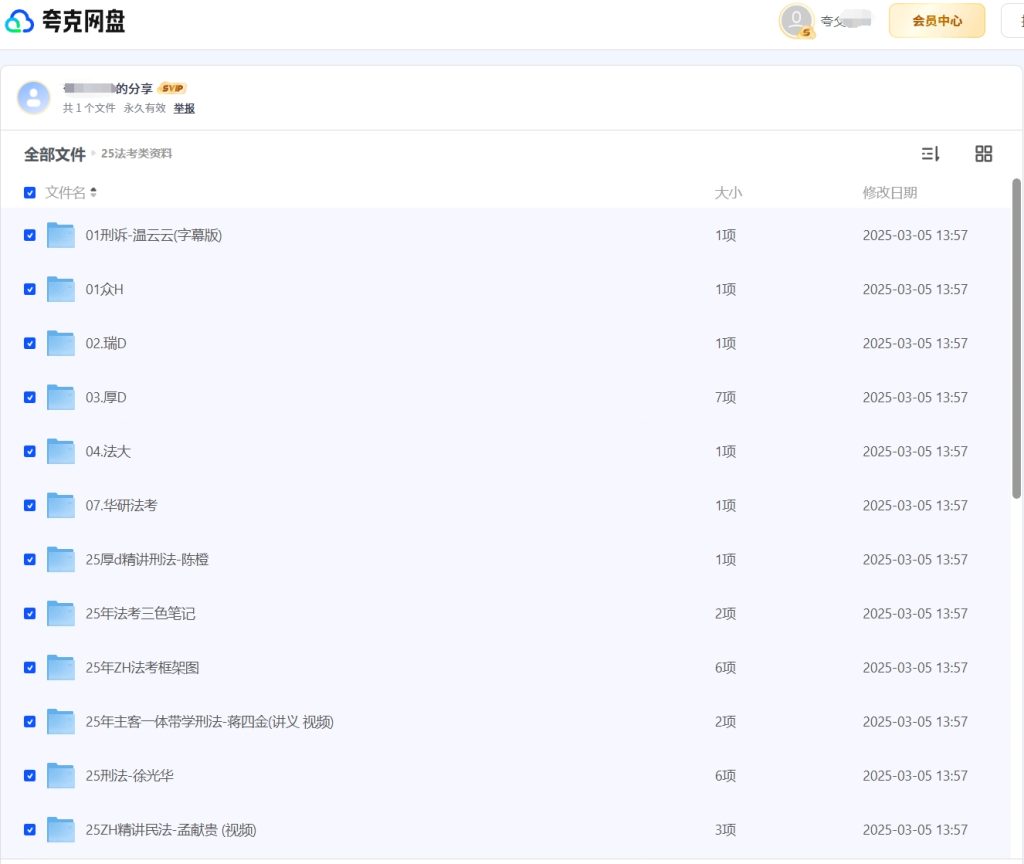The width and height of the screenshot is (1024, 864).
Task: Click the 共1个文件 file count text
Action: [x=89, y=108]
